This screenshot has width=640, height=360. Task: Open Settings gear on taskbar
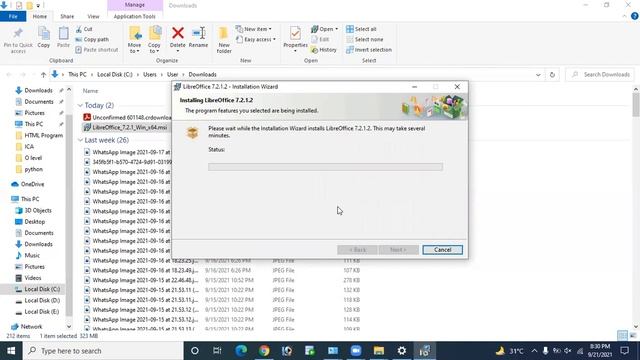click(402, 351)
